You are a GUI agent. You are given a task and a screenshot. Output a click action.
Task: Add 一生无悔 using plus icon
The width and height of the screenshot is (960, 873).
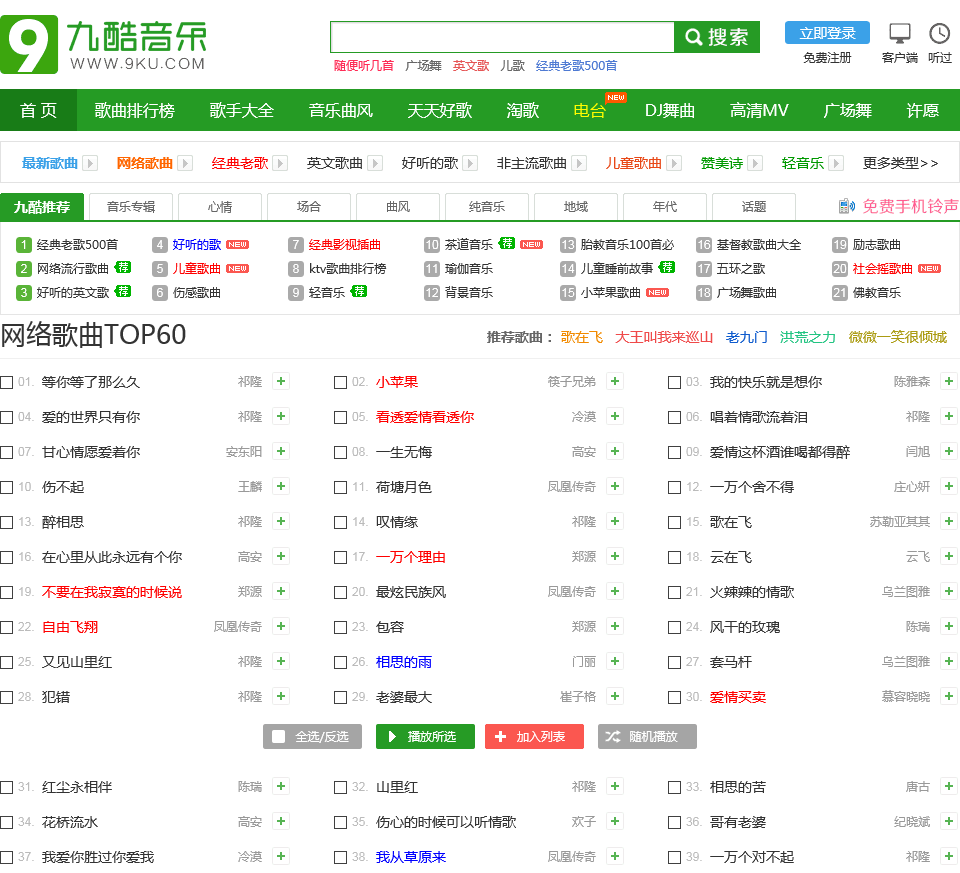pos(615,451)
